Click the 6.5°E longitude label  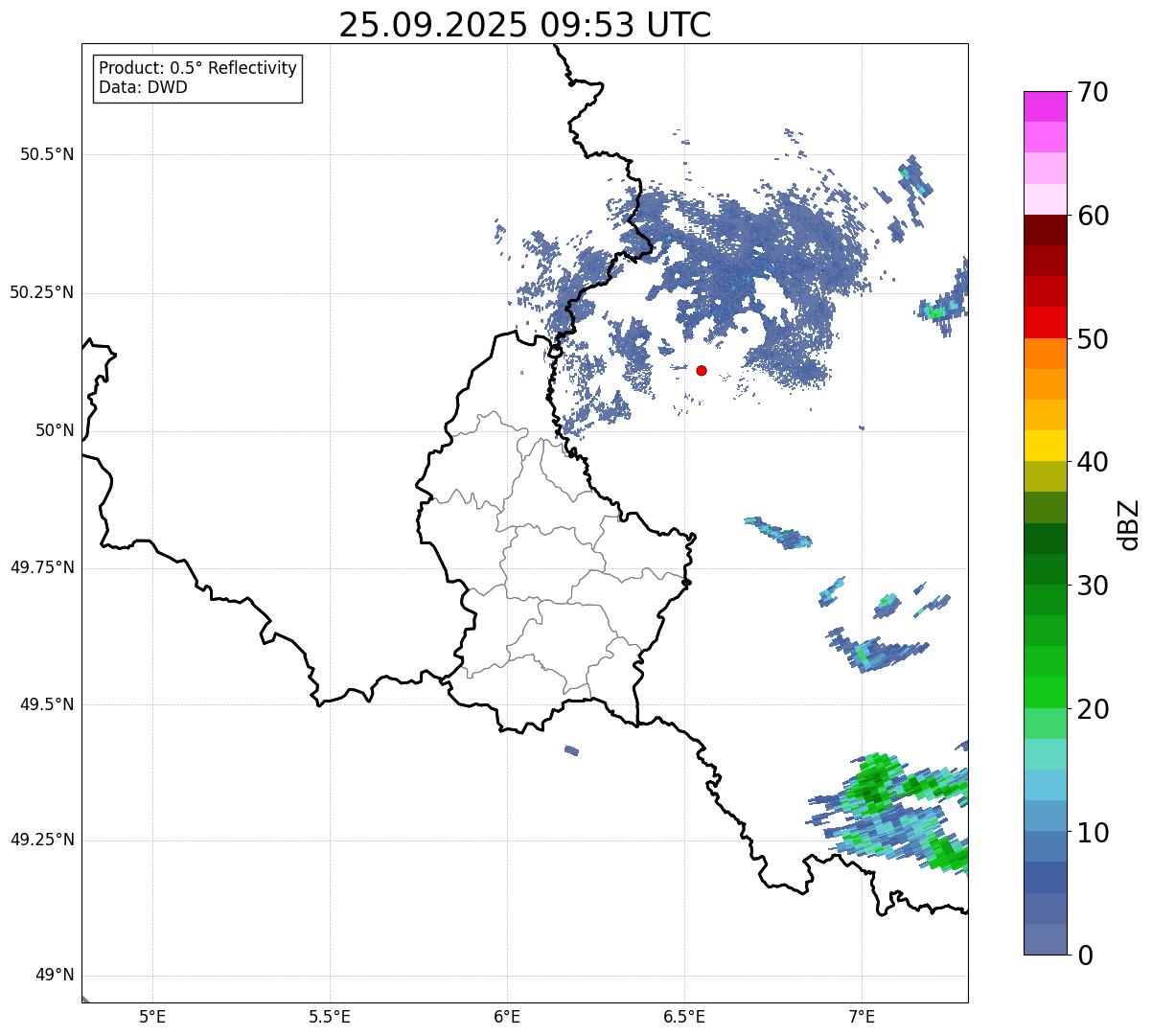coord(684,1017)
